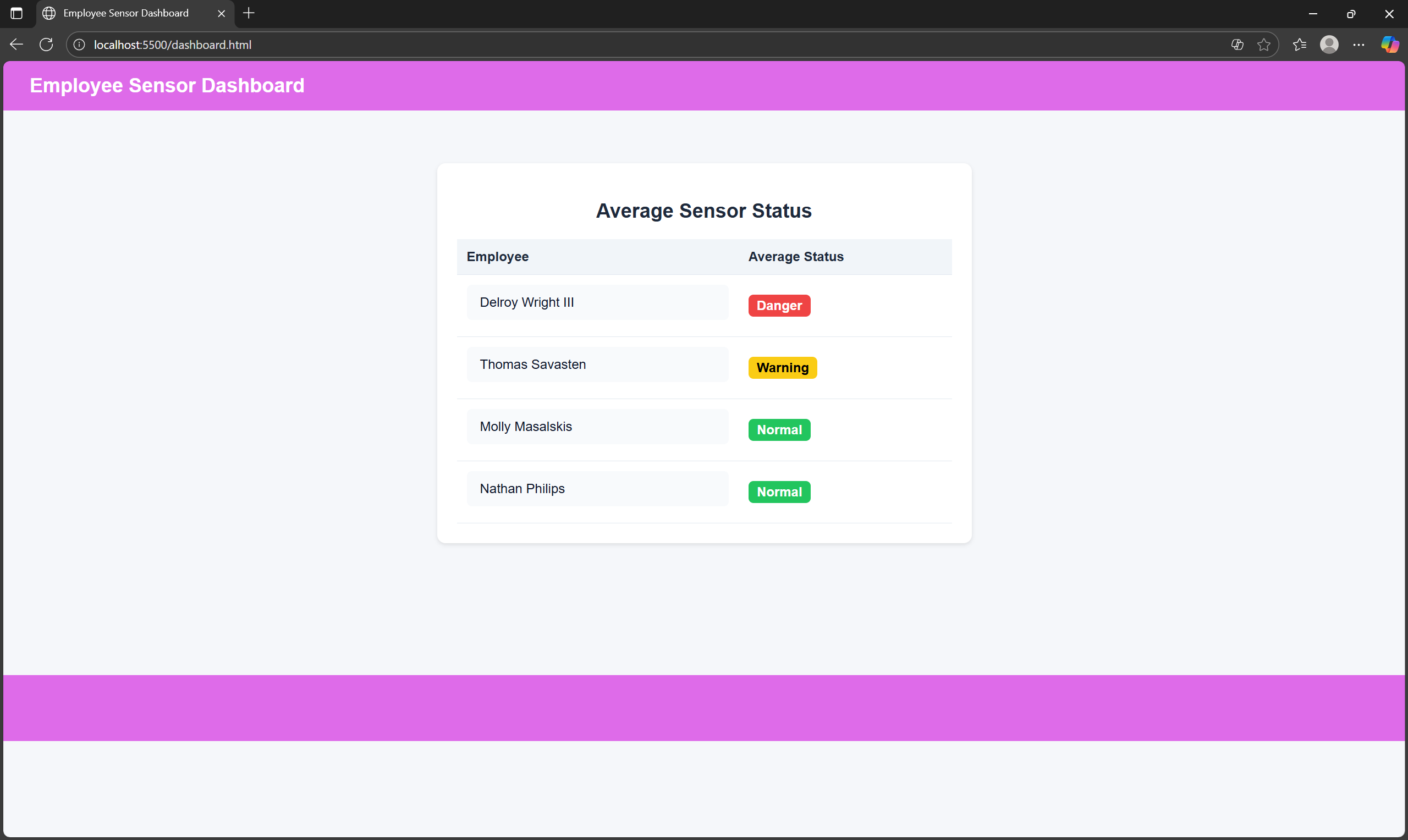Open a new tab with plus button
The image size is (1408, 840).
click(x=249, y=13)
